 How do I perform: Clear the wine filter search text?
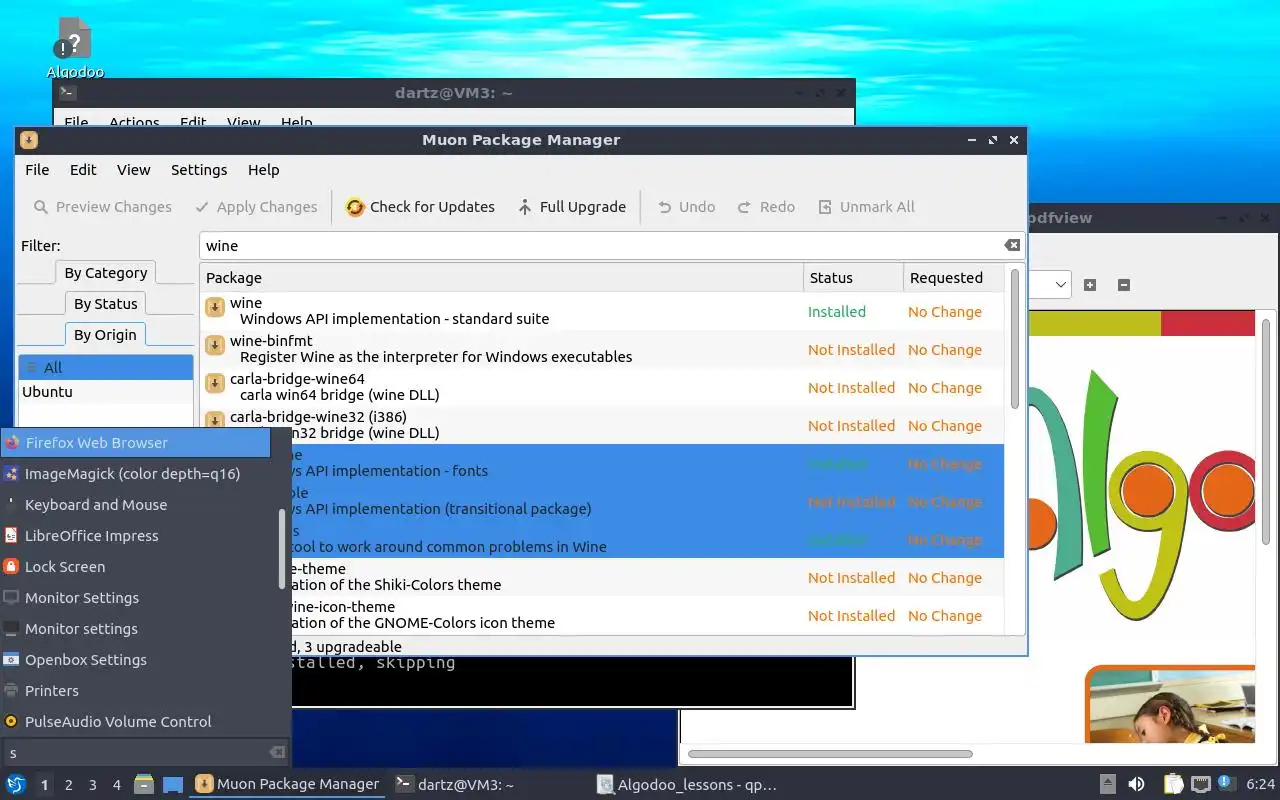(1012, 245)
